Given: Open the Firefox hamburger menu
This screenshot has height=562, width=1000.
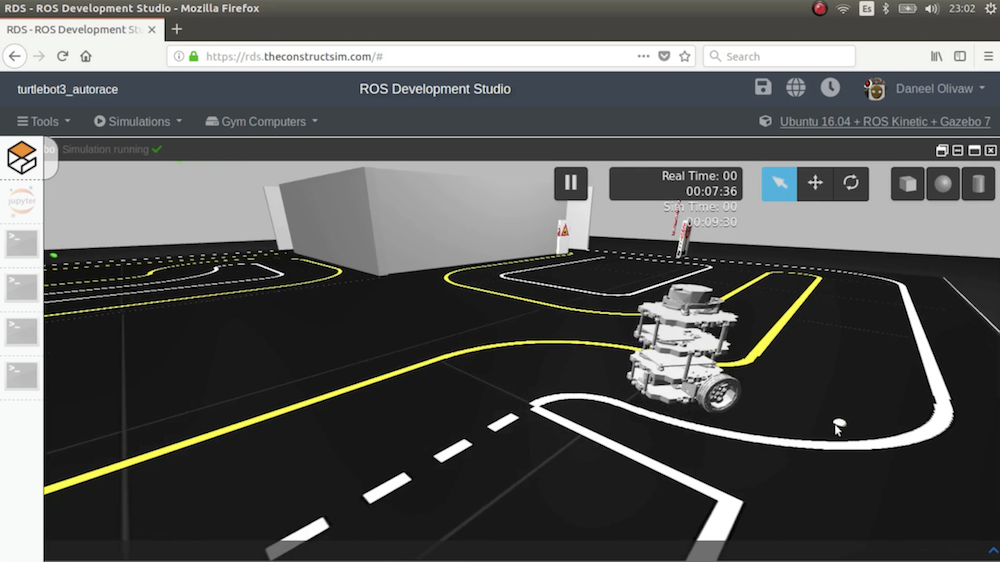Looking at the screenshot, I should tap(988, 56).
